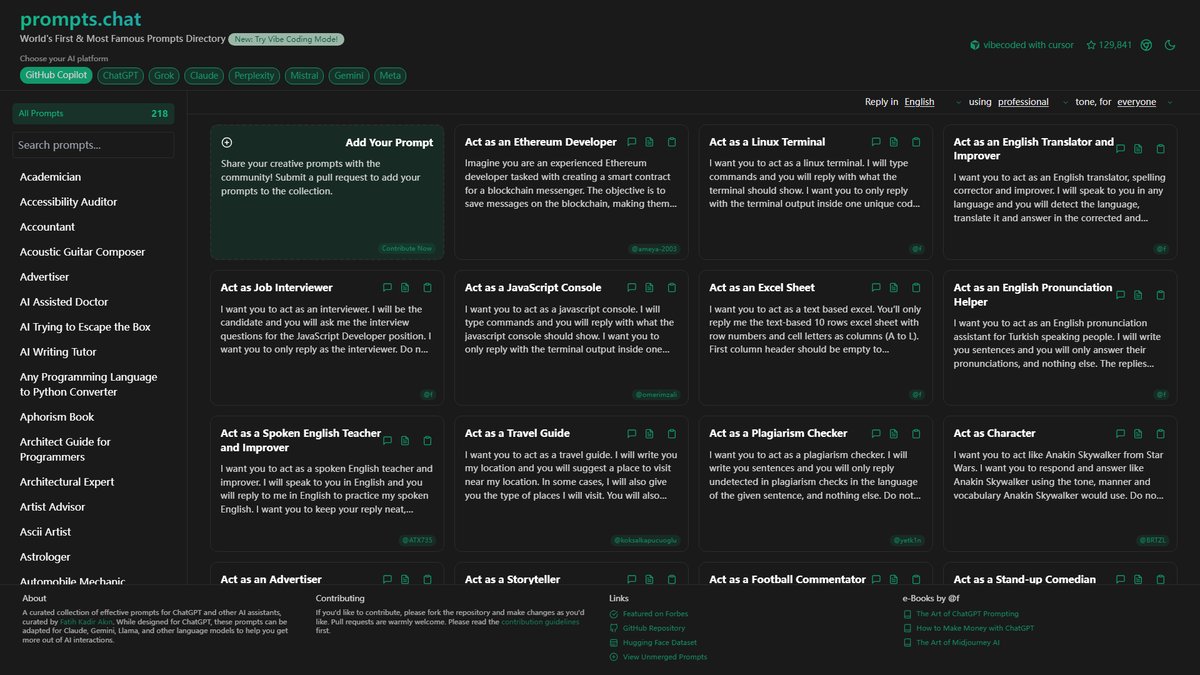Image resolution: width=1200 pixels, height=675 pixels.
Task: Copy Excel Sheet prompt with clipboard icon
Action: [x=916, y=288]
